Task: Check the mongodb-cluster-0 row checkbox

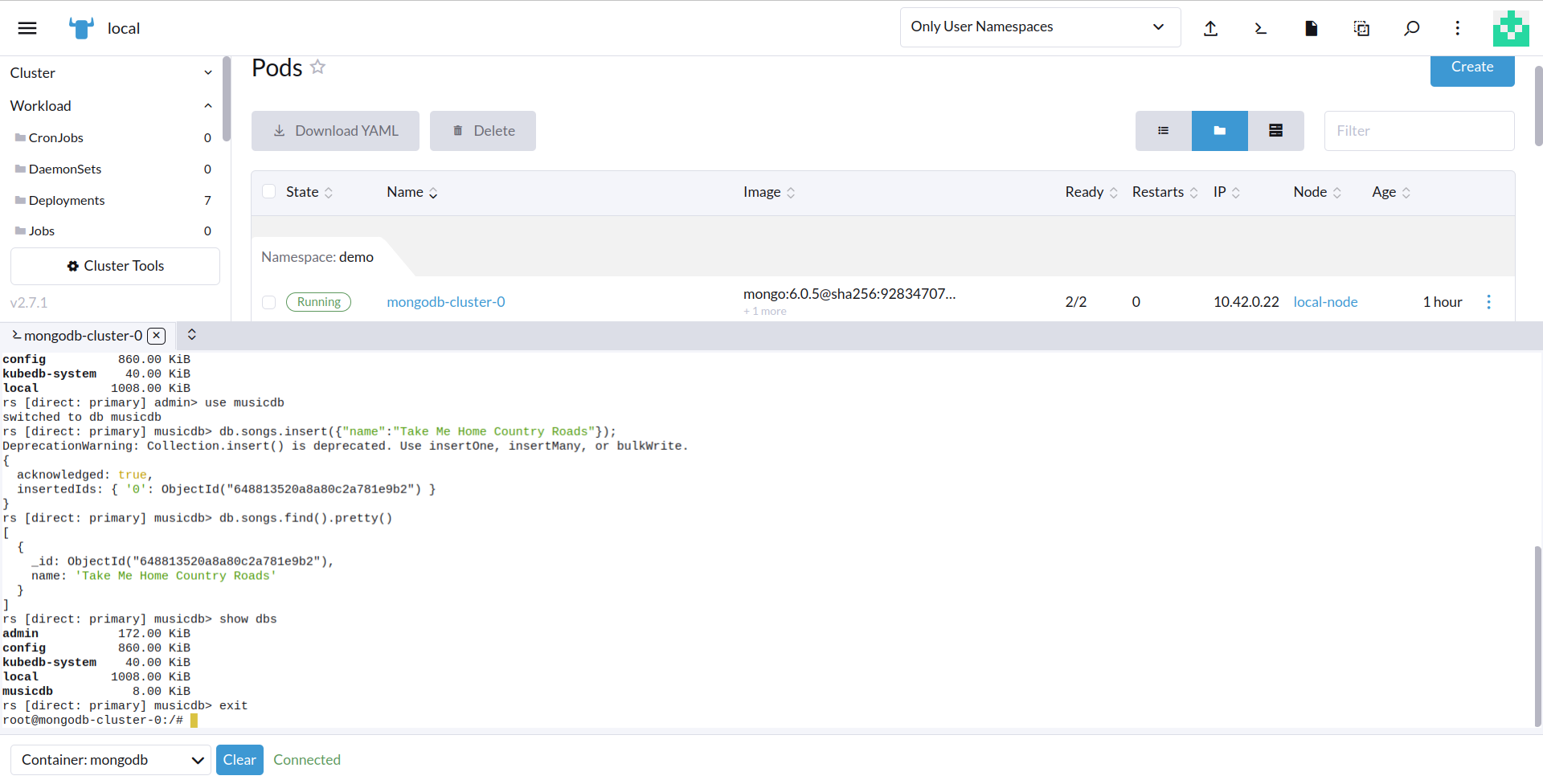Action: coord(269,302)
